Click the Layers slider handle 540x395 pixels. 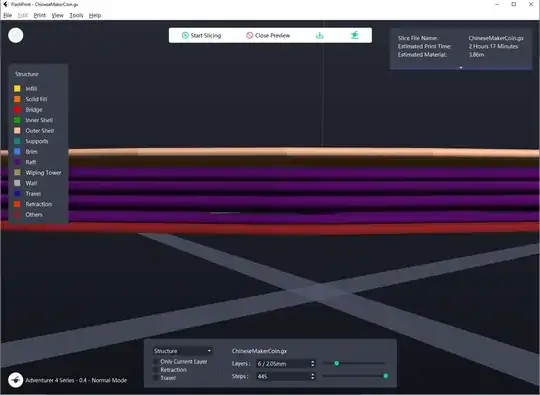(x=336, y=363)
